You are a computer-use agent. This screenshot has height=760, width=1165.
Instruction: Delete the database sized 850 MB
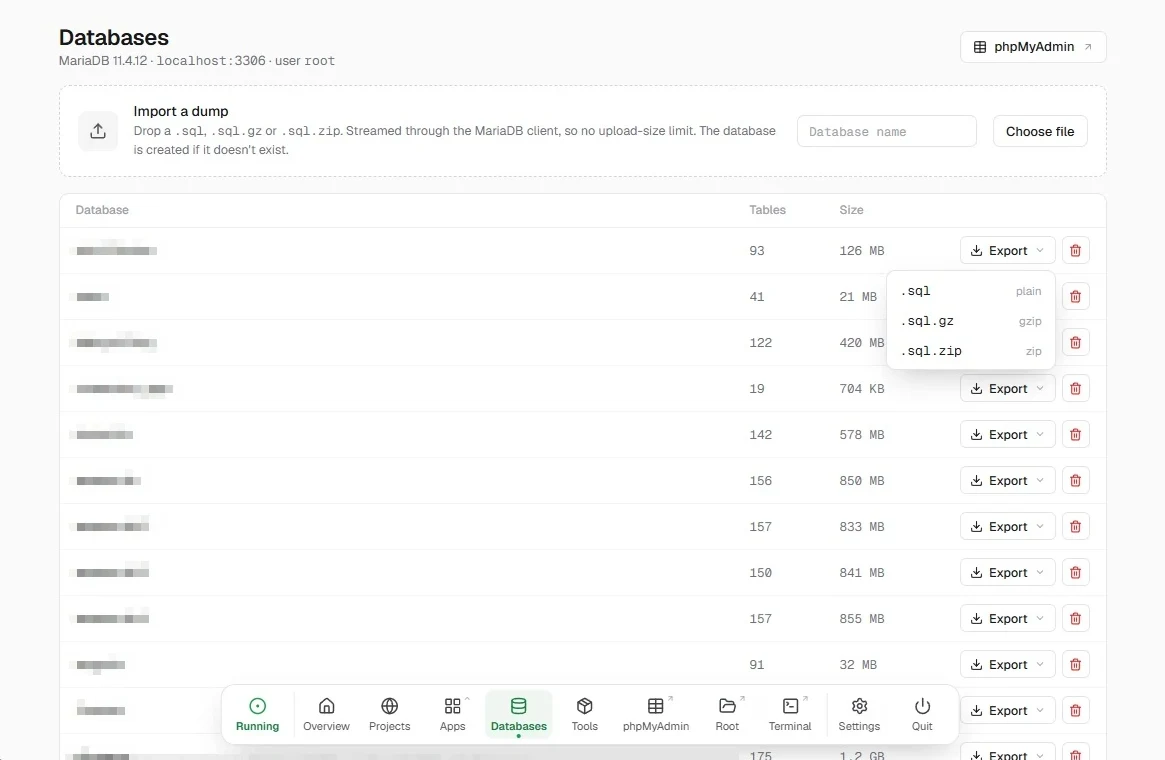[x=1075, y=481]
